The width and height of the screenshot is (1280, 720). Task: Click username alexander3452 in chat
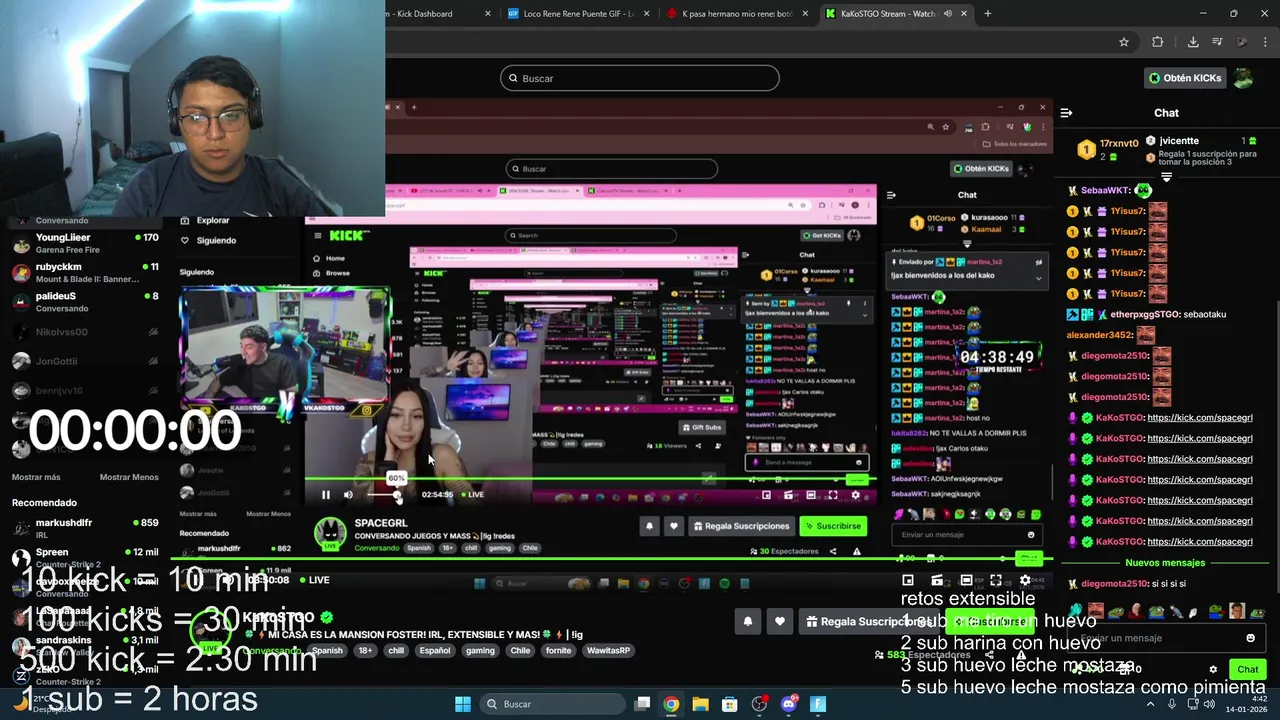[x=1100, y=335]
